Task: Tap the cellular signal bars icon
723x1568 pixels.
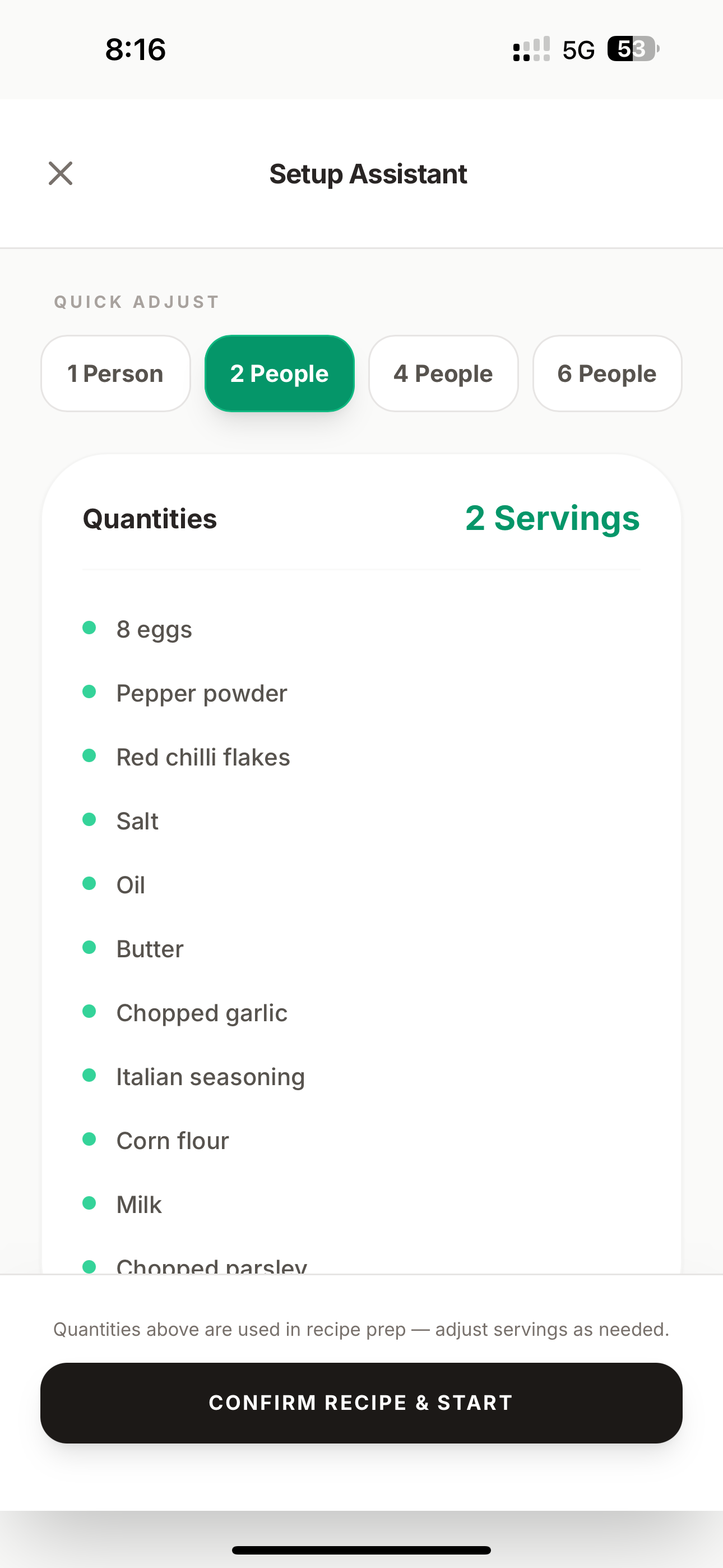Action: (531, 49)
